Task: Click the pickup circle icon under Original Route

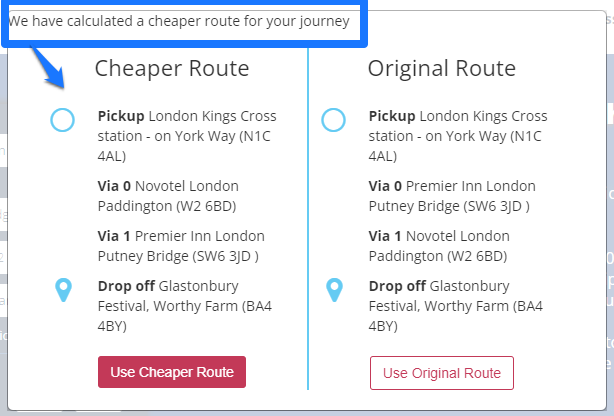Action: (x=333, y=120)
